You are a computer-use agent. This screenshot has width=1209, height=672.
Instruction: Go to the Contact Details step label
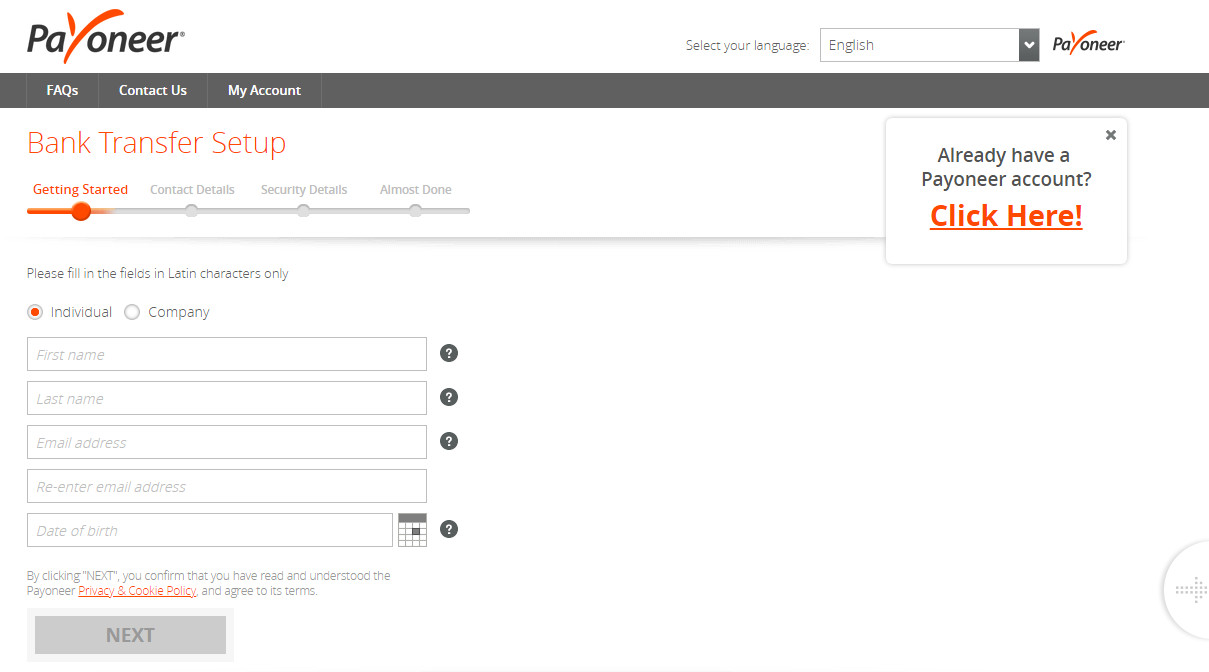192,189
